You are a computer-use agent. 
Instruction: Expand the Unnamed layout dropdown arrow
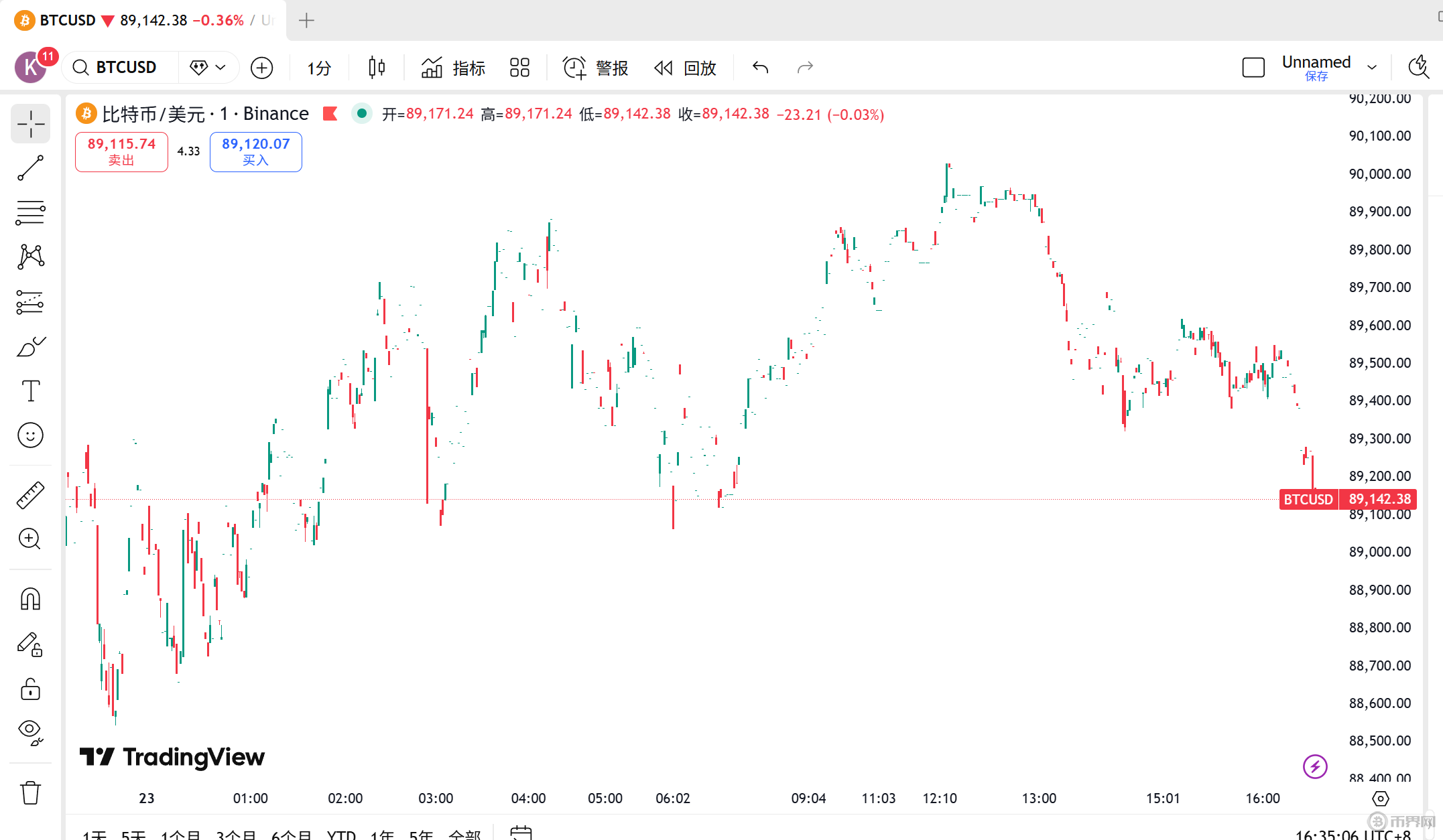[x=1372, y=68]
